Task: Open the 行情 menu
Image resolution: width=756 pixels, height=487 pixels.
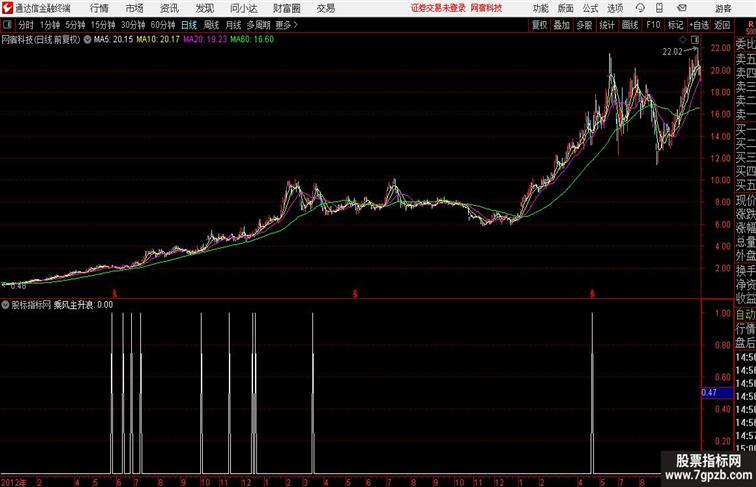Action: point(99,8)
